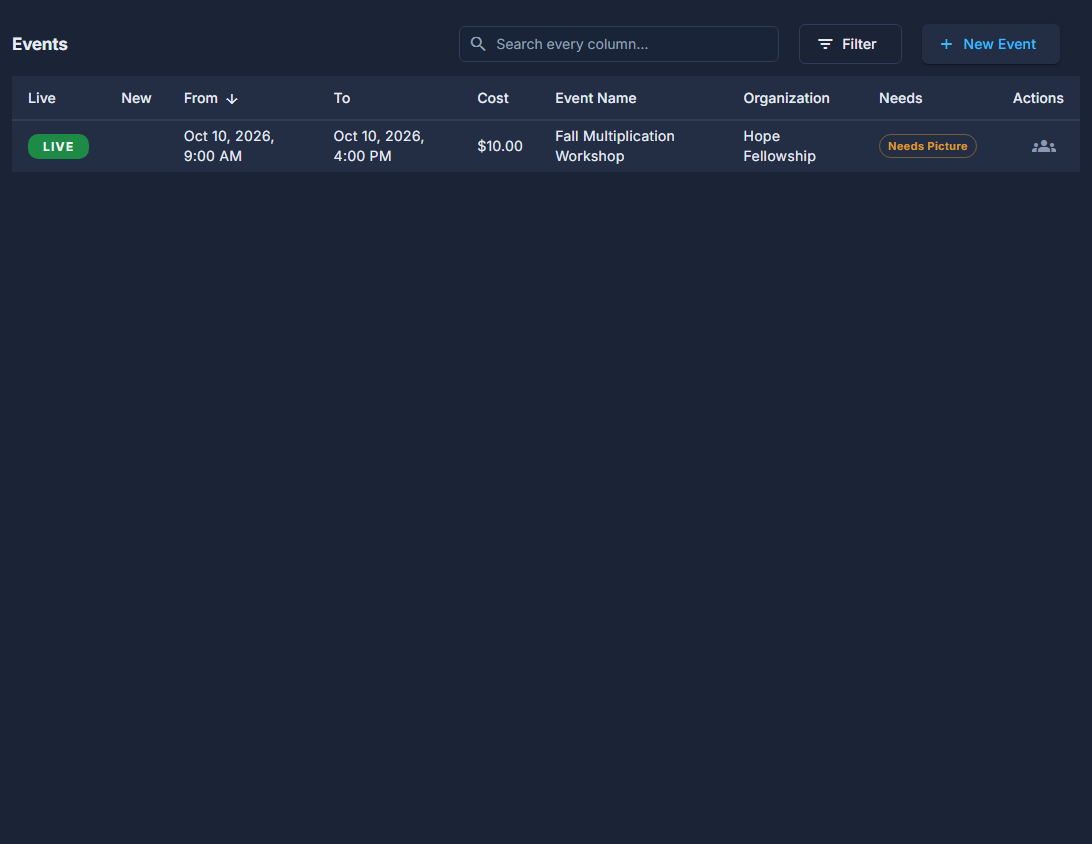Sort by the From column header
The width and height of the screenshot is (1092, 844).
(201, 98)
